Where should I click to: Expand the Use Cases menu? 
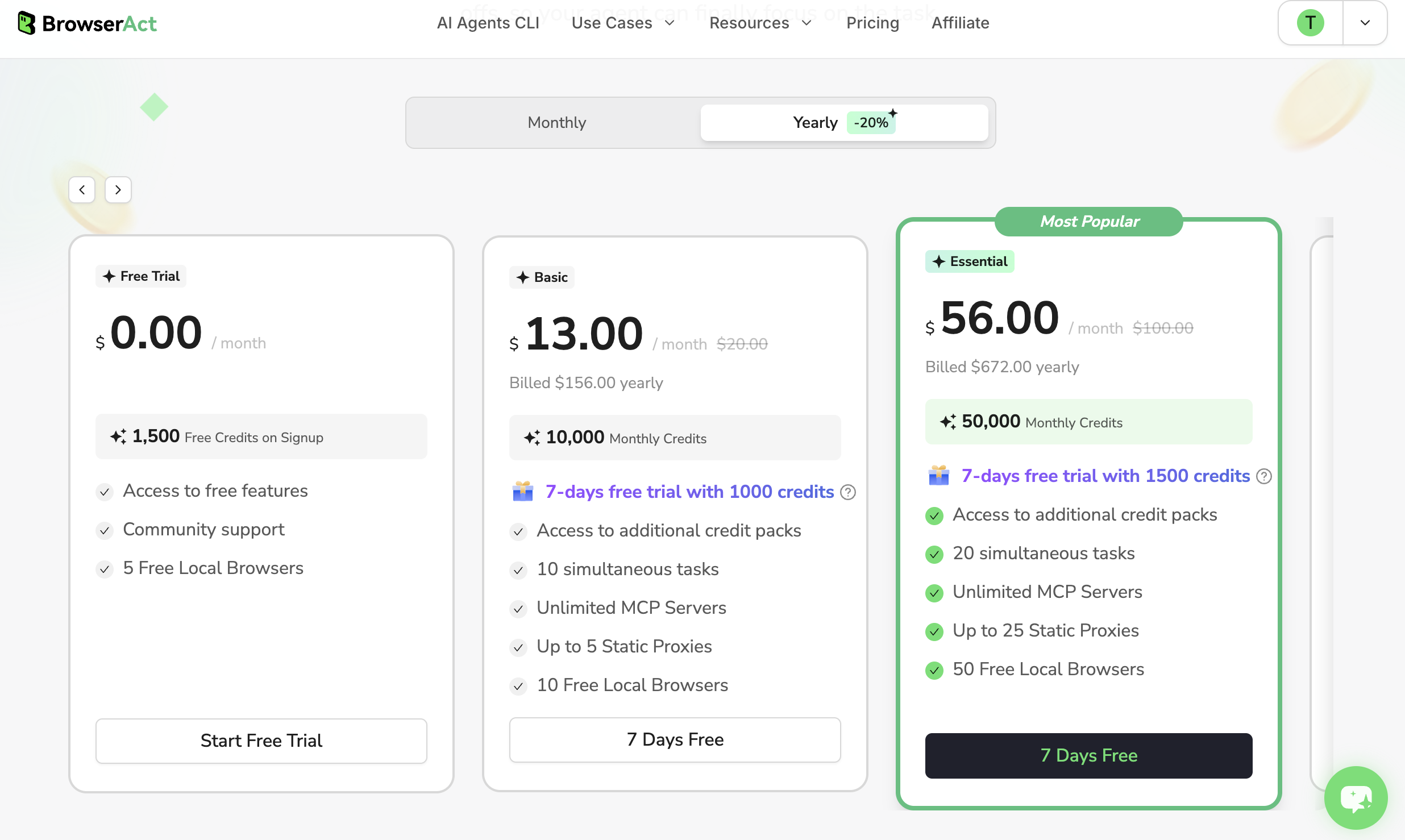pos(623,23)
